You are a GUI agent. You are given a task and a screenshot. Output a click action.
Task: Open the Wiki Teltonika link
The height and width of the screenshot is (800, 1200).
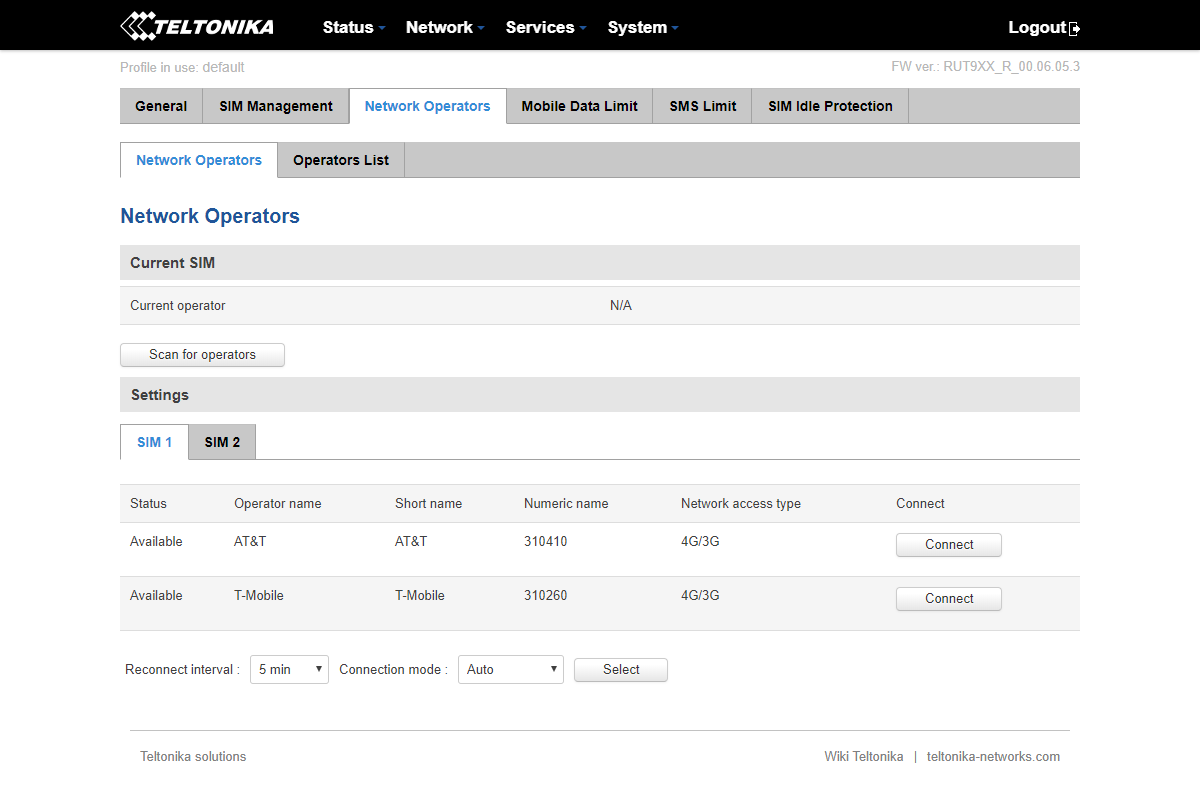coord(863,757)
